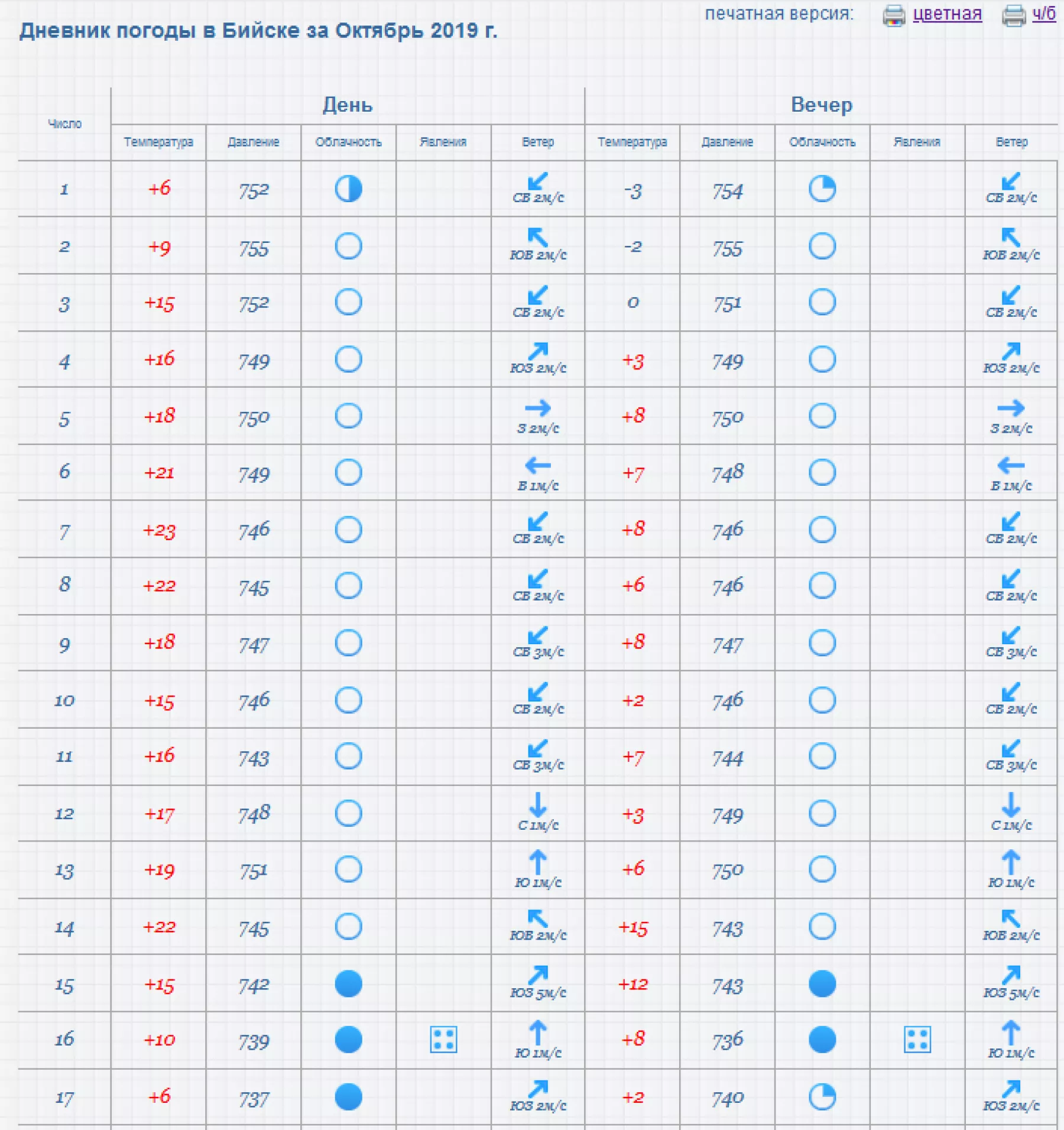Click the black-and-white printer icon

(1014, 15)
